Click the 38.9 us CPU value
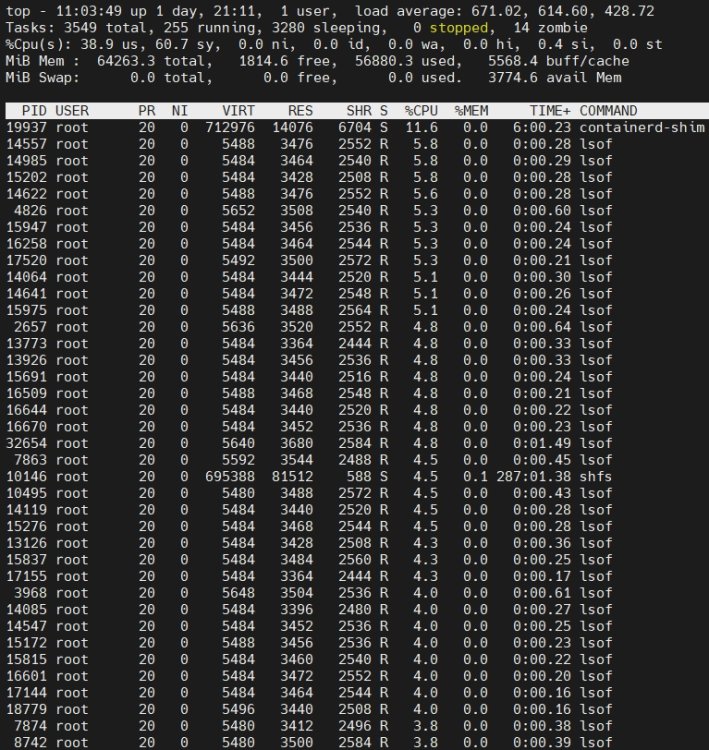709x750 pixels. point(109,44)
